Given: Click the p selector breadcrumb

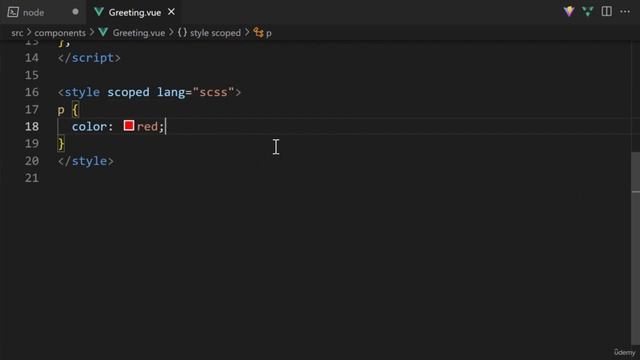Looking at the screenshot, I should tap(269, 33).
